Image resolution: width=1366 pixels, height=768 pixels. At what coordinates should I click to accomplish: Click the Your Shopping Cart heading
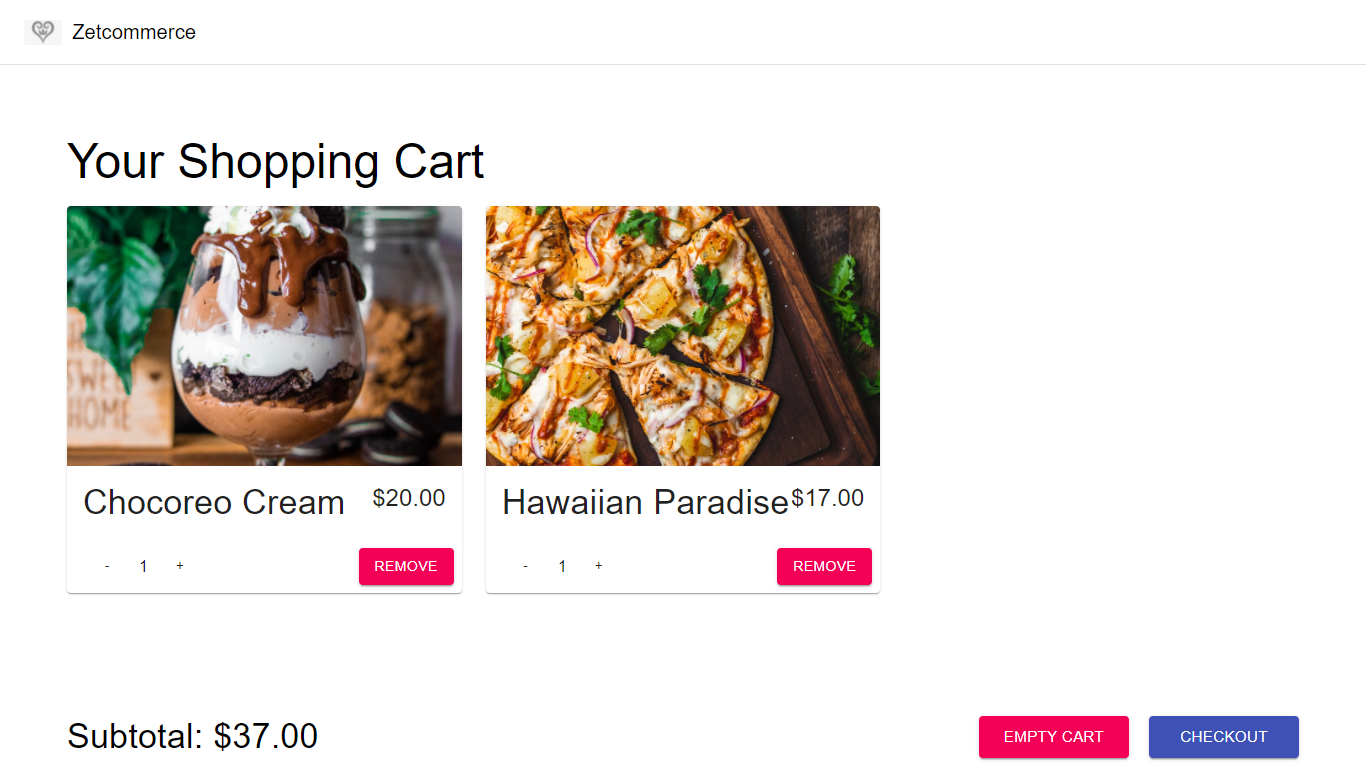(275, 161)
